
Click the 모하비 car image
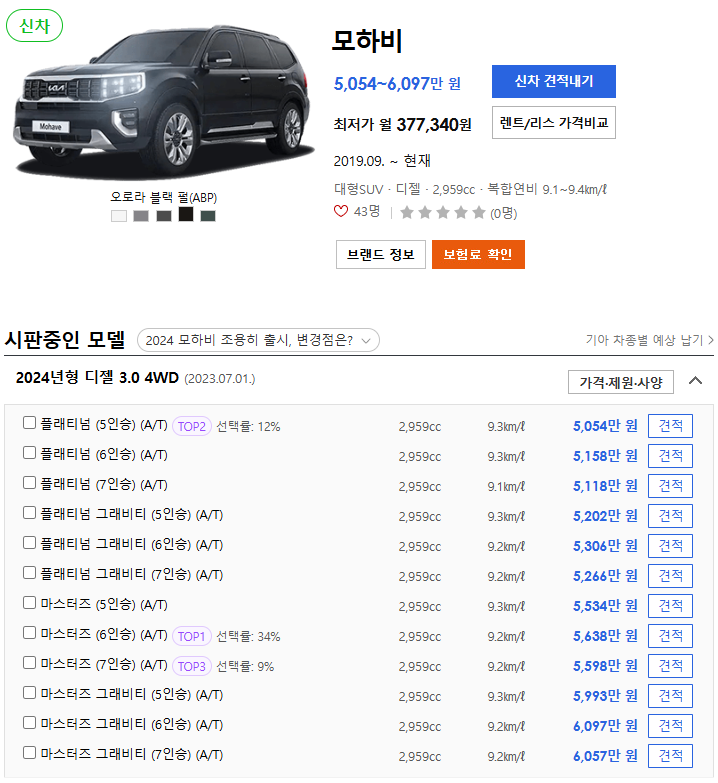[x=162, y=102]
